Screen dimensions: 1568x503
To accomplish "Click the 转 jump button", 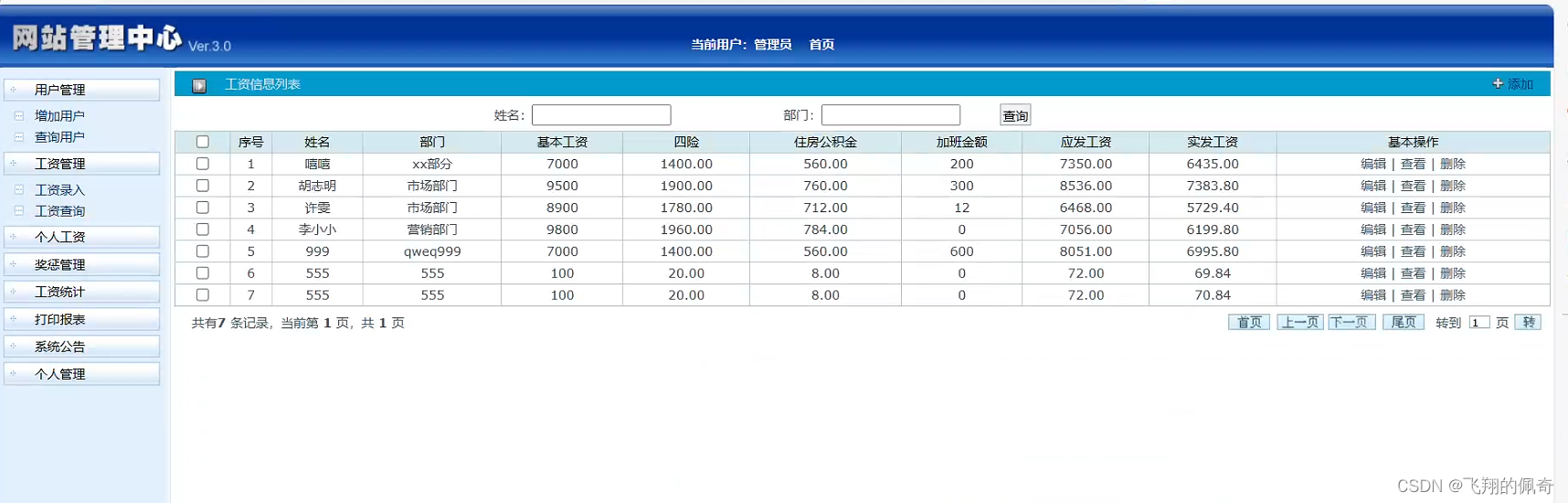I will [x=1529, y=322].
